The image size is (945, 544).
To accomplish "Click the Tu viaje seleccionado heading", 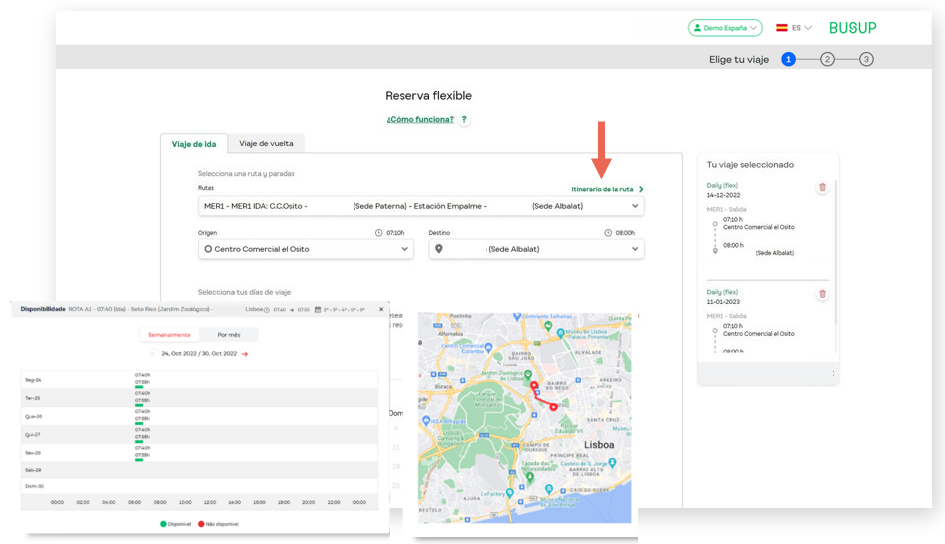I will (x=750, y=164).
